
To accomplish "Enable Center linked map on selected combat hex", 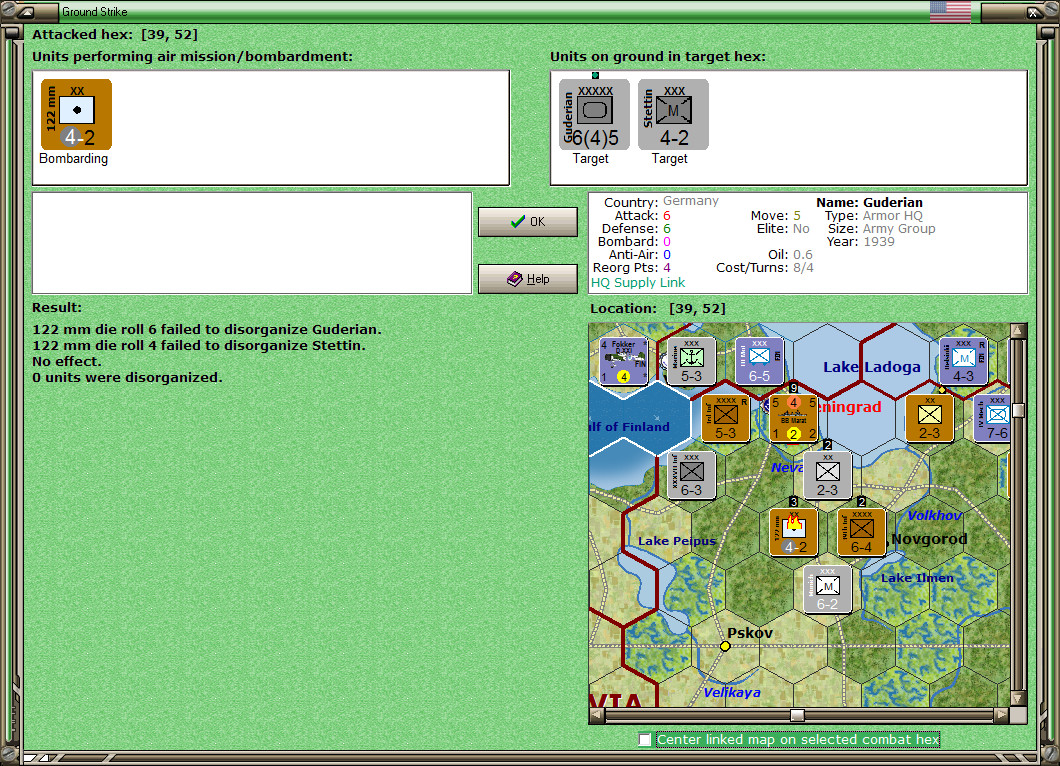I will pos(645,740).
